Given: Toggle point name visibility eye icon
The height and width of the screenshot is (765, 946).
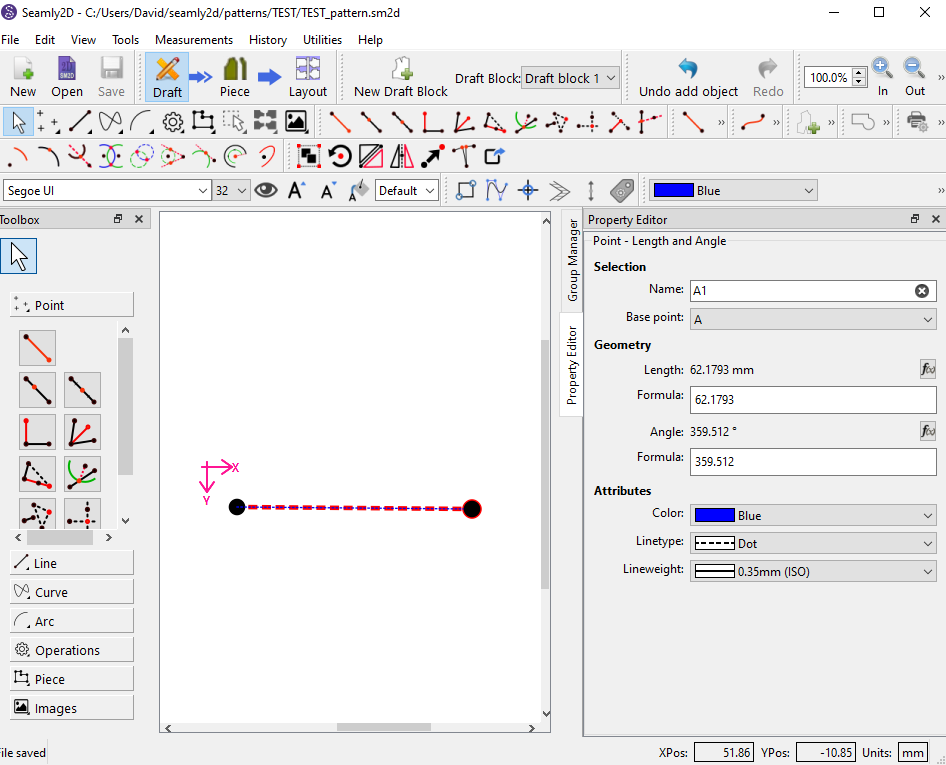Looking at the screenshot, I should pos(265,190).
